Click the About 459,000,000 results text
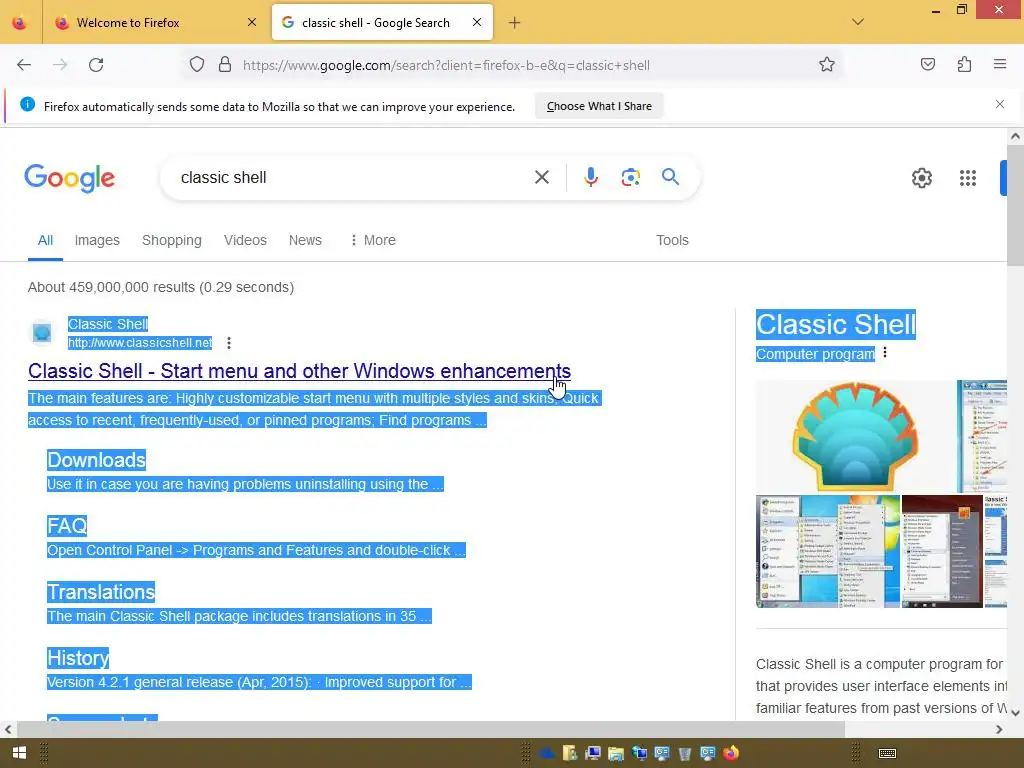The width and height of the screenshot is (1024, 768). pos(161,287)
